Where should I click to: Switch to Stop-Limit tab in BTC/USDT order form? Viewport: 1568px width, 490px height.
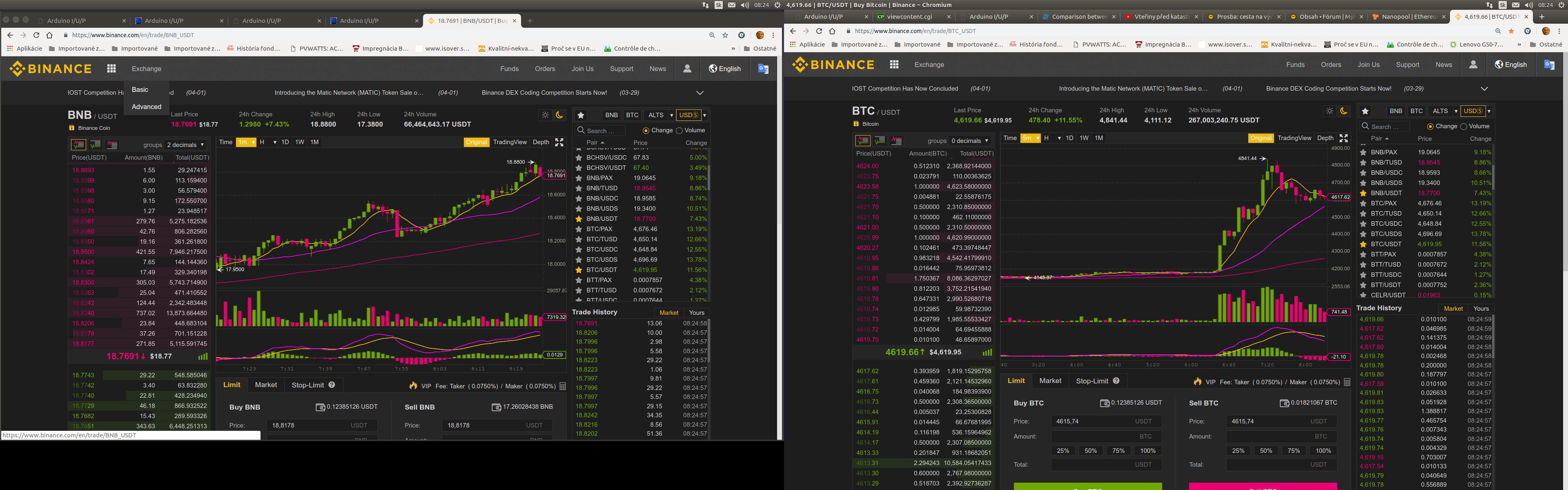tap(1092, 381)
